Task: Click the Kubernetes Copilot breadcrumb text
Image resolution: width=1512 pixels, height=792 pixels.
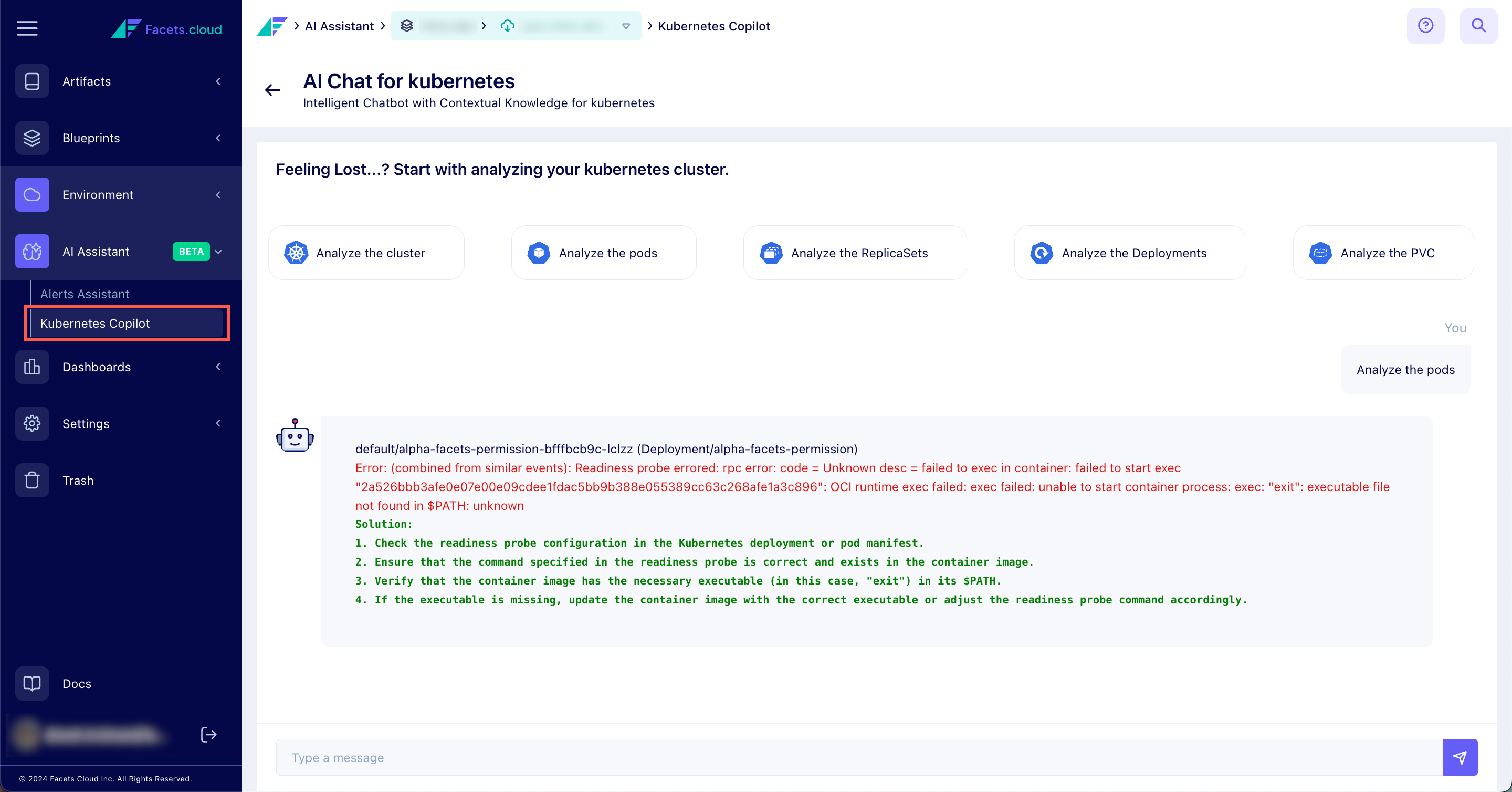Action: (714, 26)
